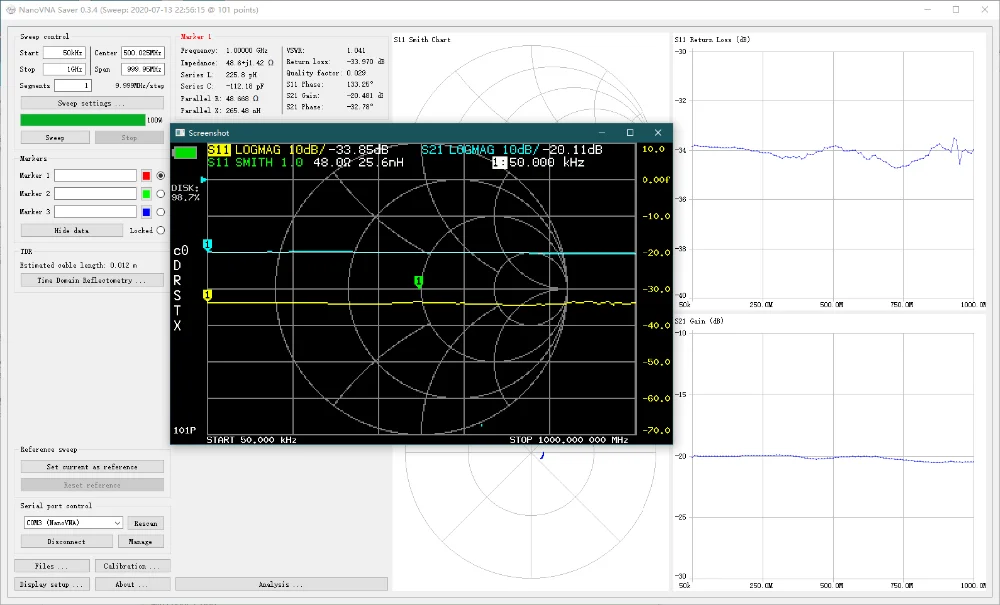The height and width of the screenshot is (605, 1000).
Task: Click the blue Marker 3 color swatch
Action: coord(146,212)
